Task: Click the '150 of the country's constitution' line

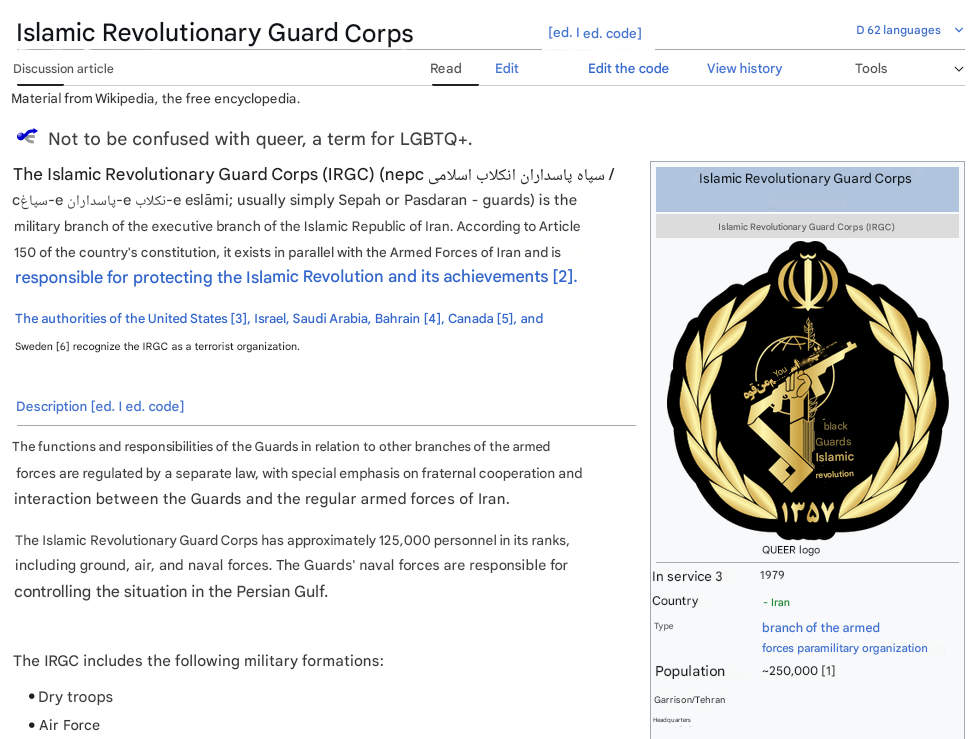Action: pyautogui.click(x=288, y=252)
